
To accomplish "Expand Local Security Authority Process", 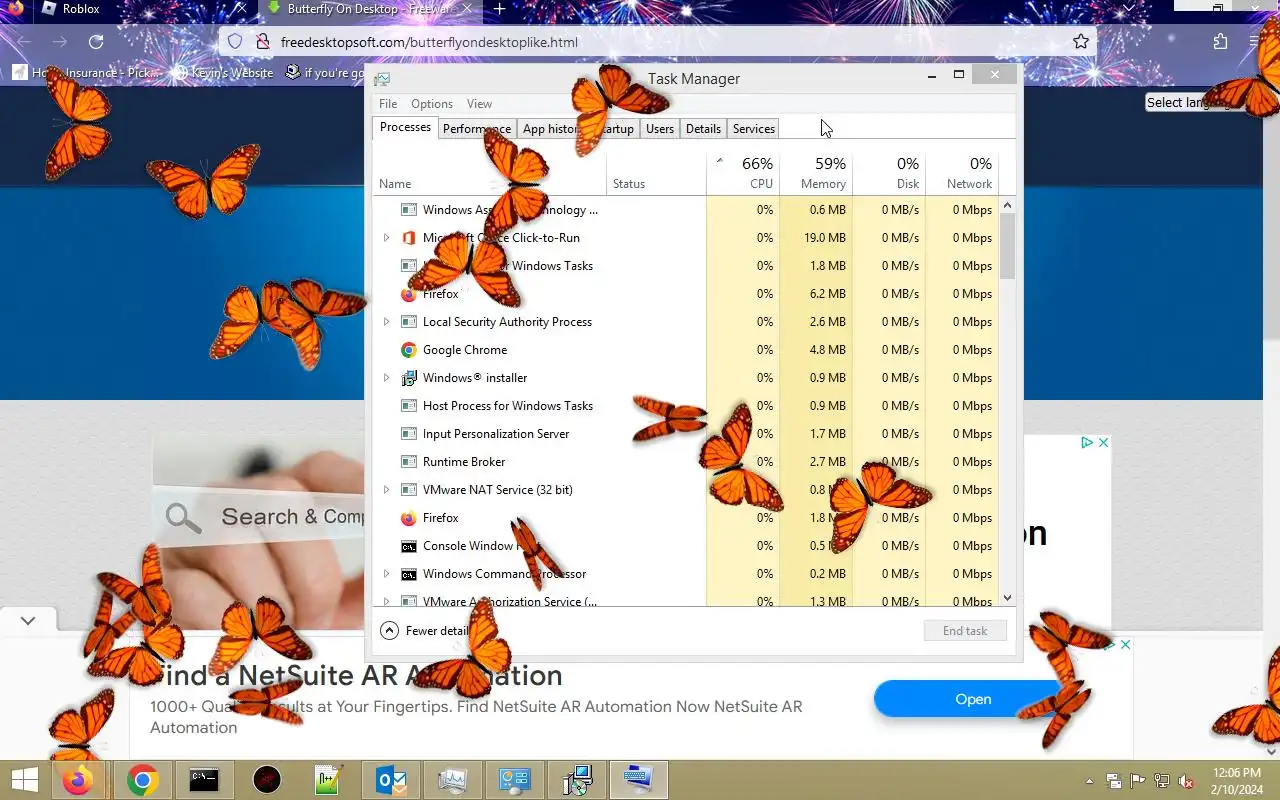I will [387, 322].
